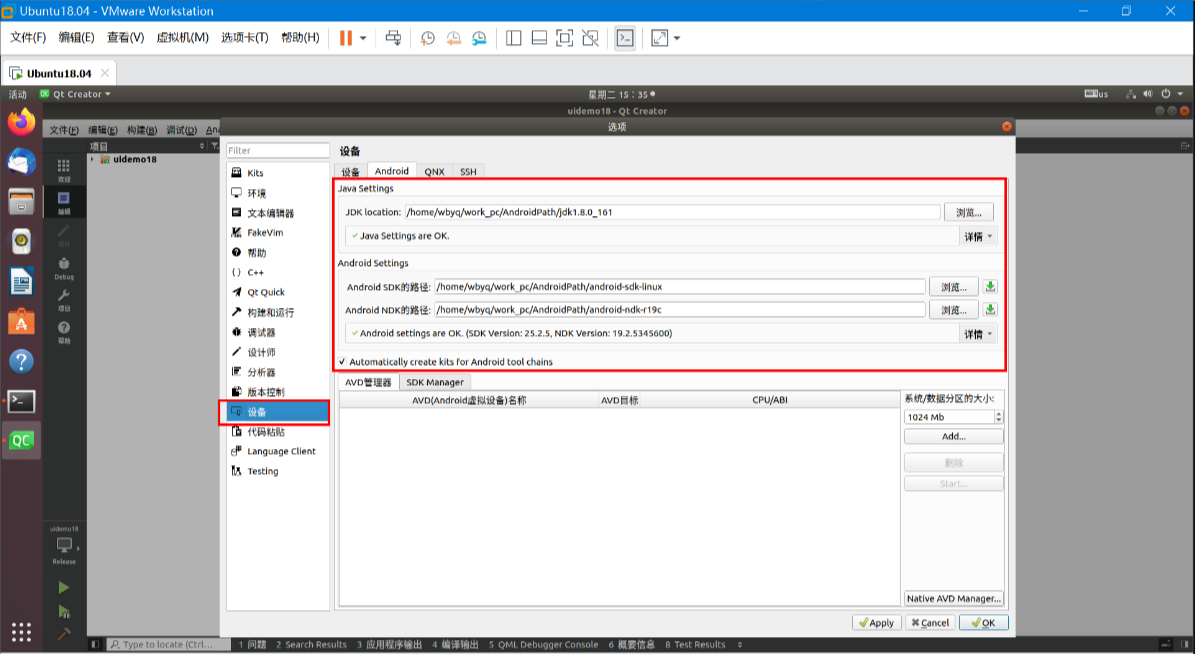Click the green Run button
The height and width of the screenshot is (654, 1195).
[64, 587]
